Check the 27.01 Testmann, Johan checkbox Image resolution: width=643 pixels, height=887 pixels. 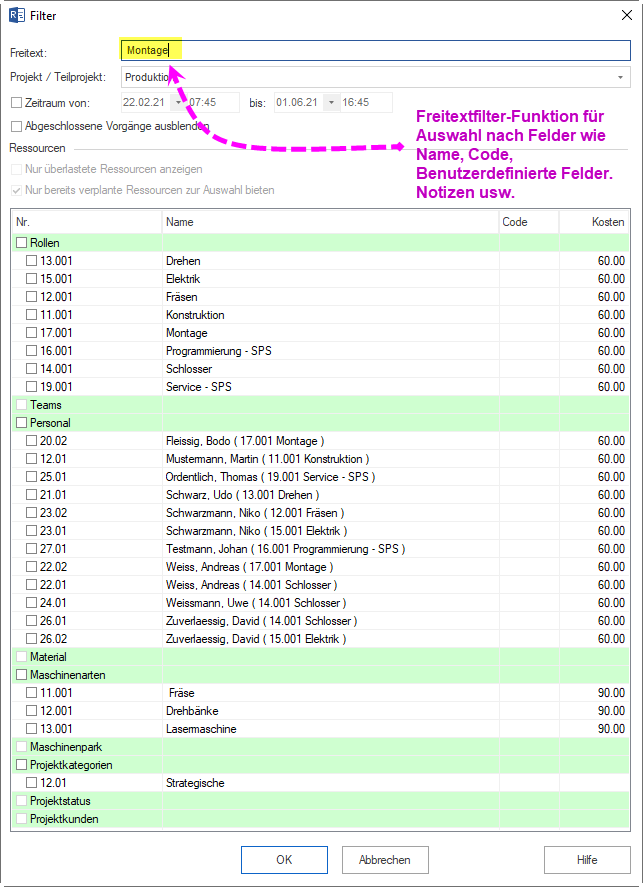[32, 549]
